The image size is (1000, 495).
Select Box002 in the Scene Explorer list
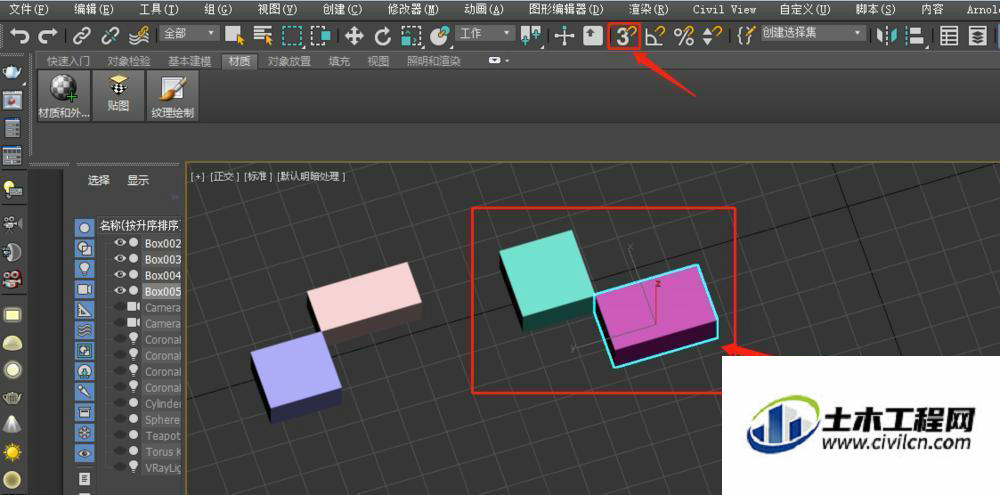[163, 243]
